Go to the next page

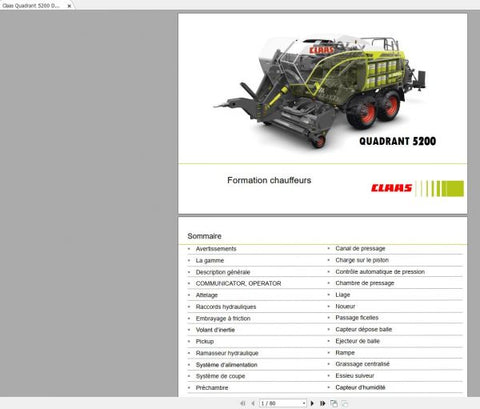312,403
